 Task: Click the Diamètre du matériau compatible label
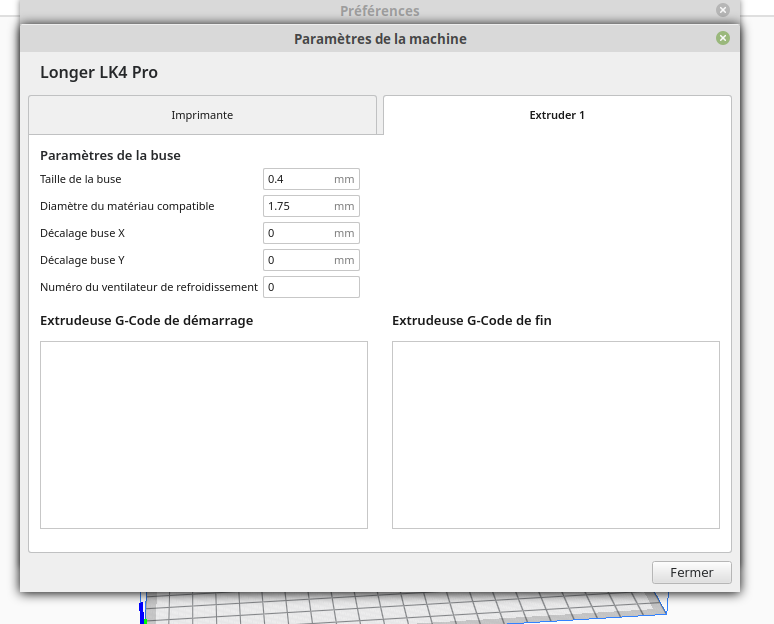coord(127,206)
